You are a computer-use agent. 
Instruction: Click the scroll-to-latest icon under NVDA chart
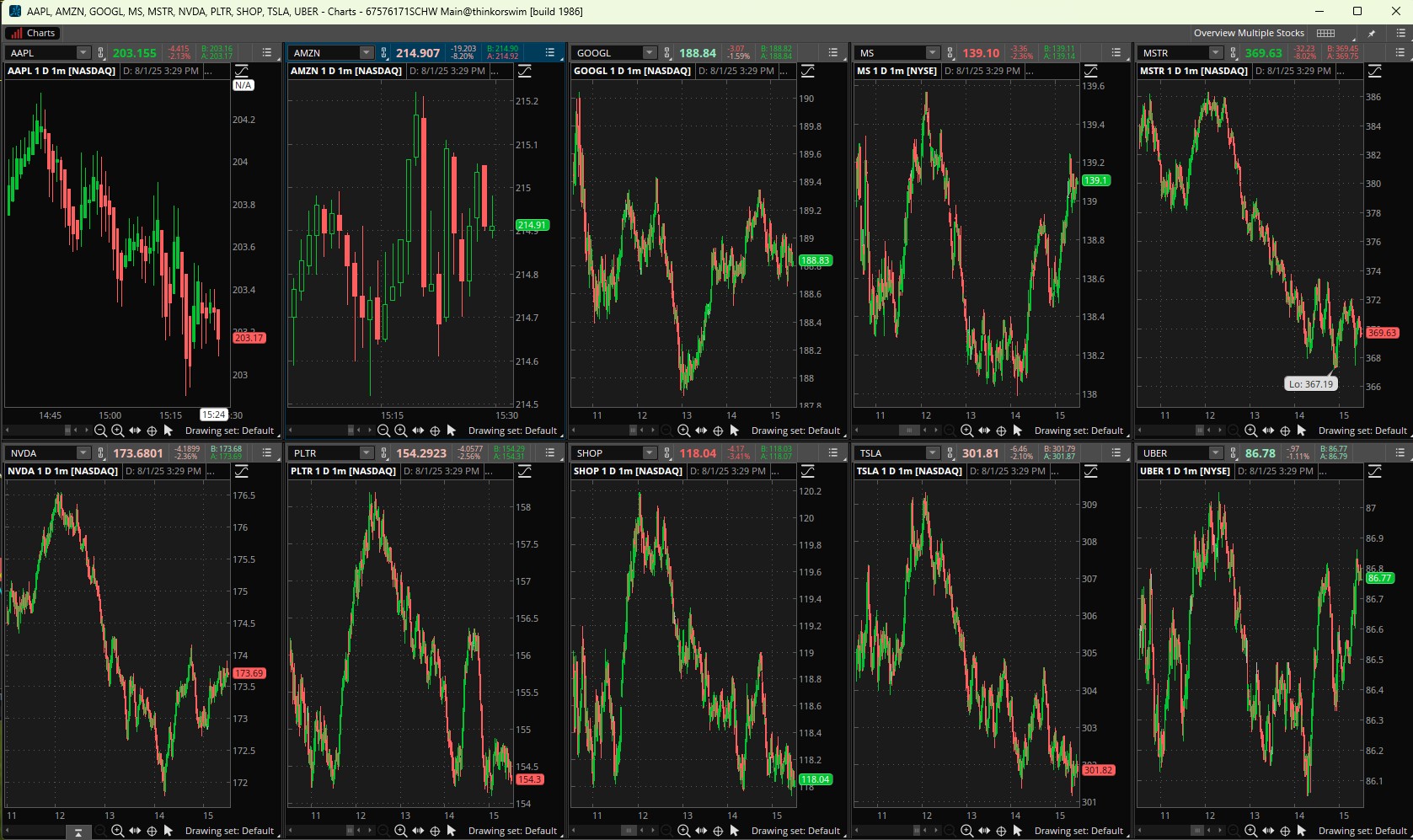pos(78,832)
